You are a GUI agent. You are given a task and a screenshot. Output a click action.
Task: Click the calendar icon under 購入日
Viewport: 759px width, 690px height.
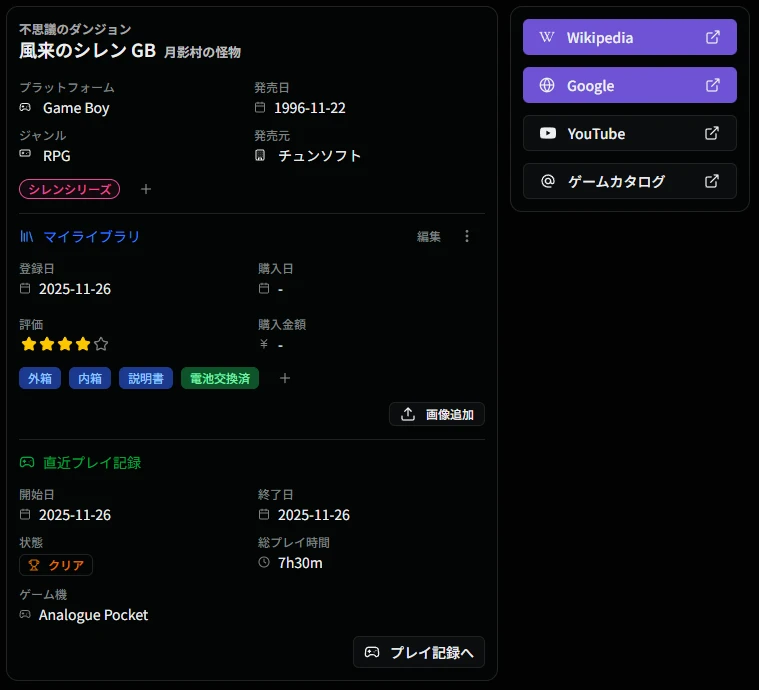click(x=264, y=289)
